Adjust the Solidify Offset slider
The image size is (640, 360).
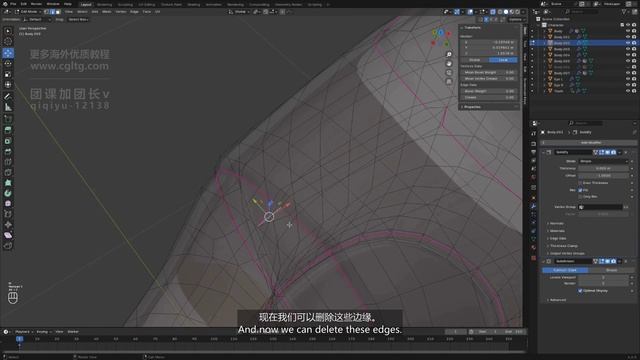[603, 176]
